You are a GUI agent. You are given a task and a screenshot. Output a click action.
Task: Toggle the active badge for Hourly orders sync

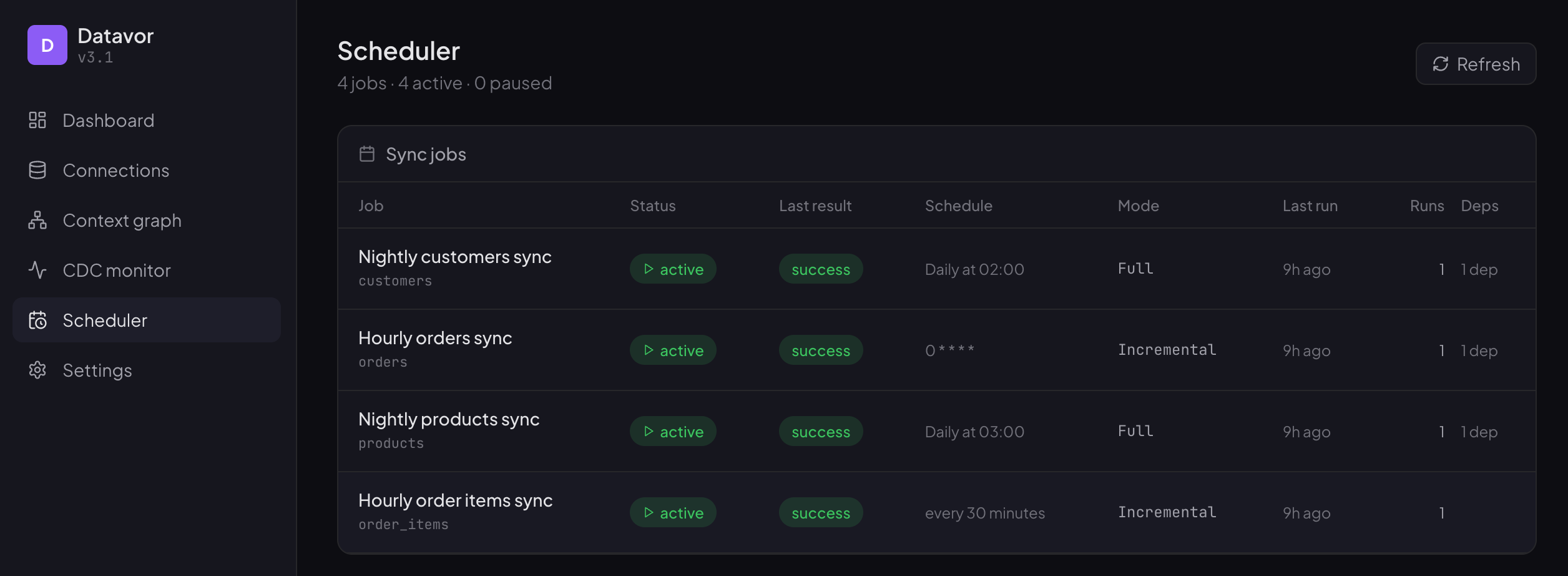click(673, 350)
